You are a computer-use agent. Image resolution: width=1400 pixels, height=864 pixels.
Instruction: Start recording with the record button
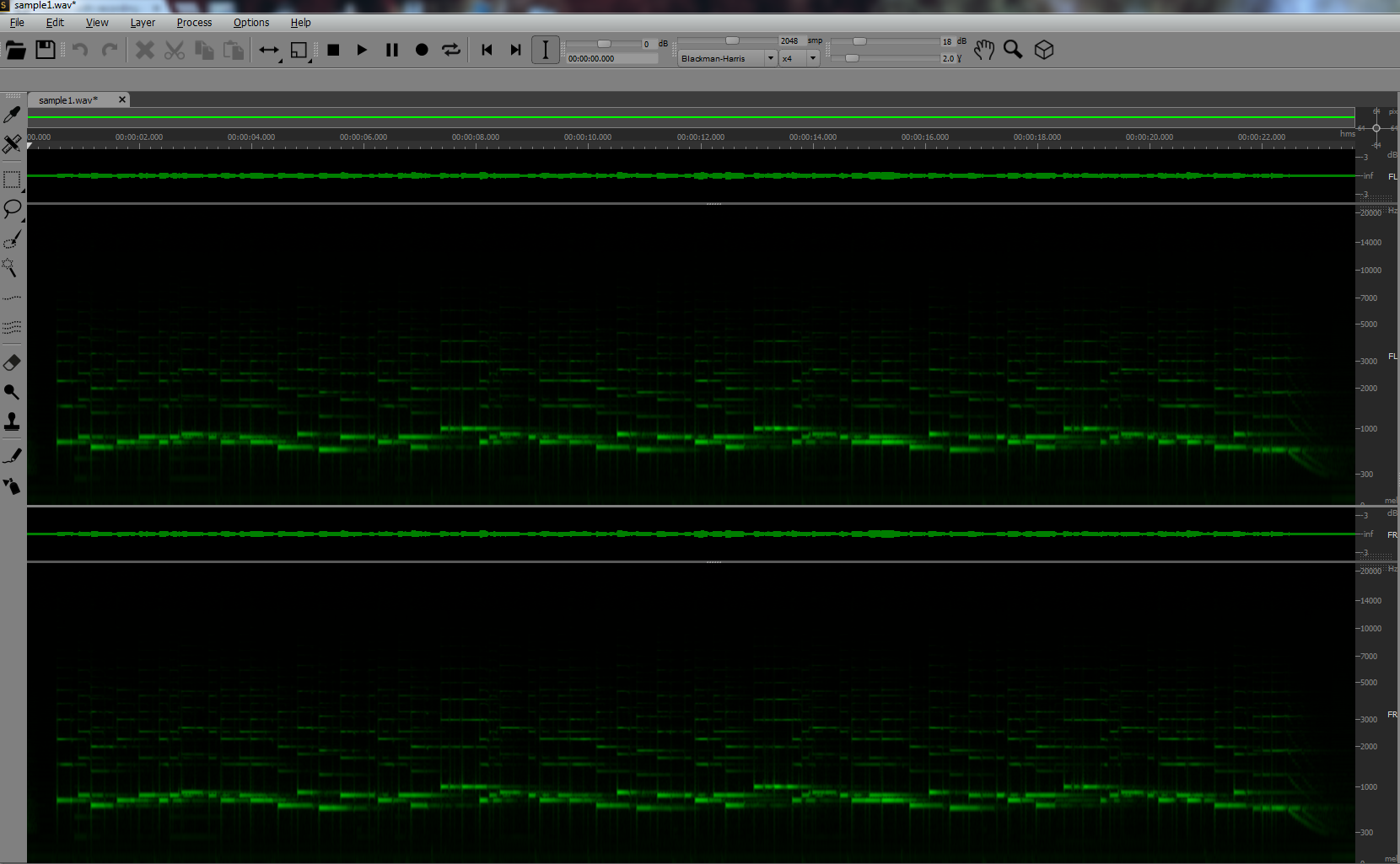[x=422, y=51]
